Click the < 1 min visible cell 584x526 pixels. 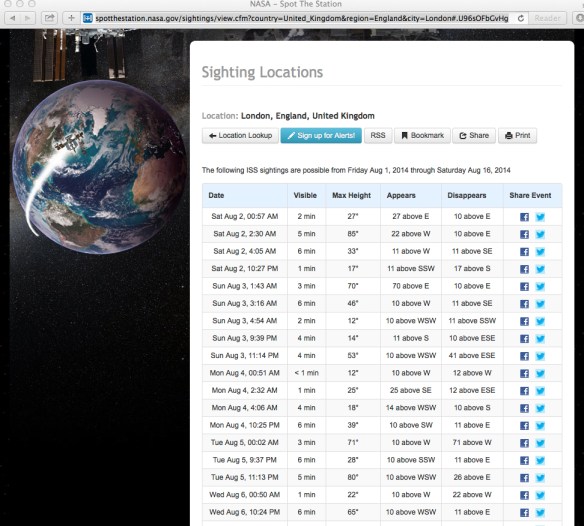click(x=306, y=373)
